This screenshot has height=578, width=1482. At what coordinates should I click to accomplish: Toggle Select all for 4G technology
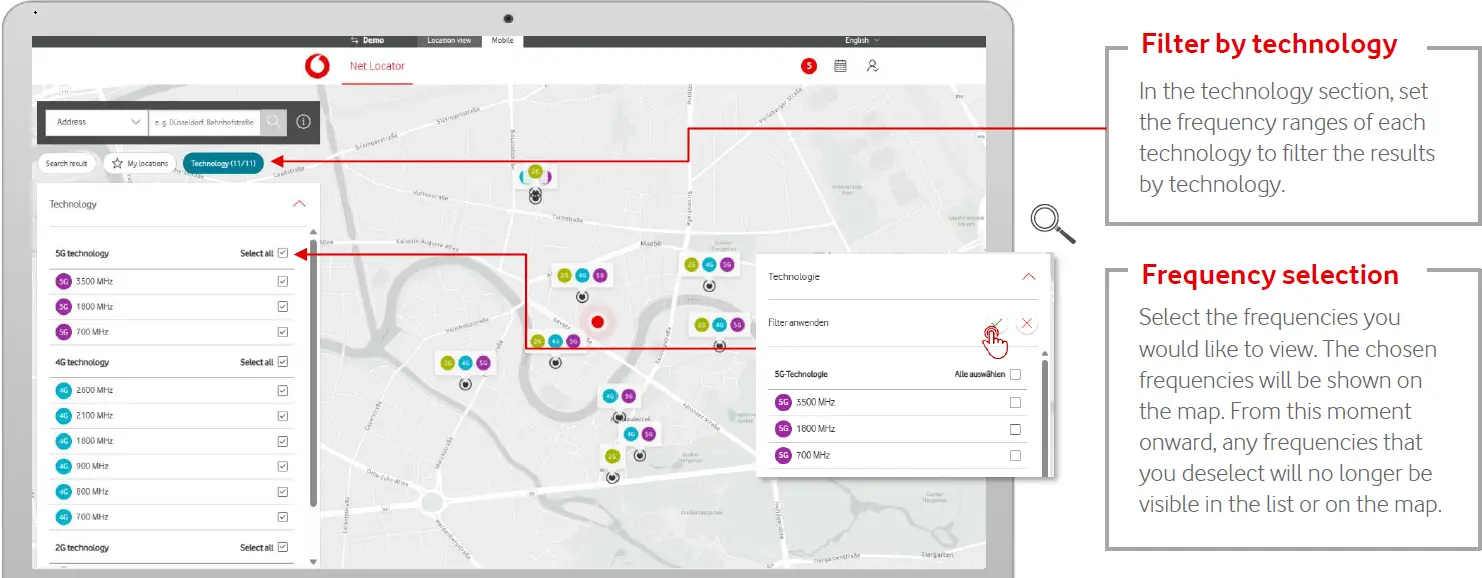pos(283,362)
